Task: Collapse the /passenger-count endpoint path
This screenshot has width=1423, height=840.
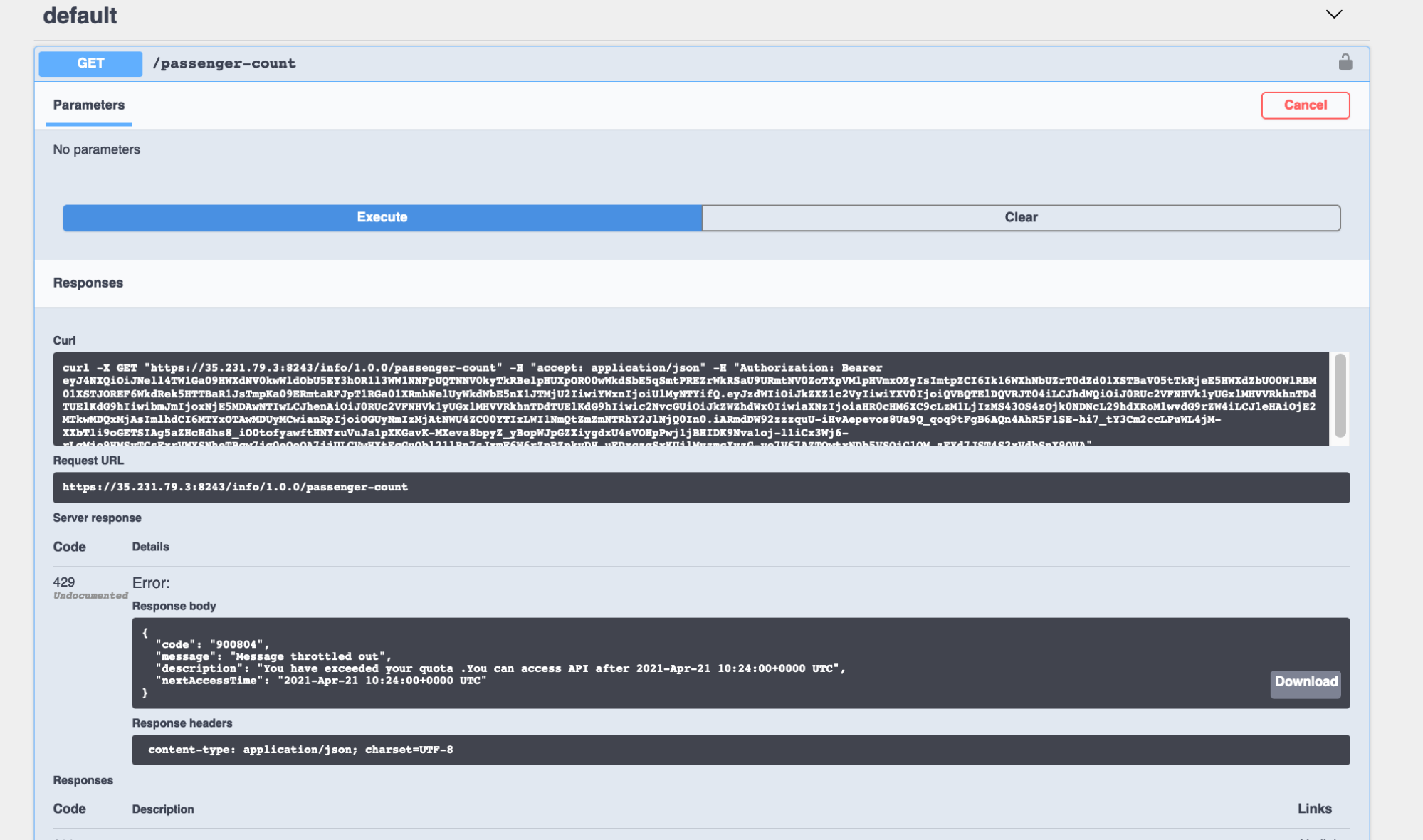Action: pos(224,63)
